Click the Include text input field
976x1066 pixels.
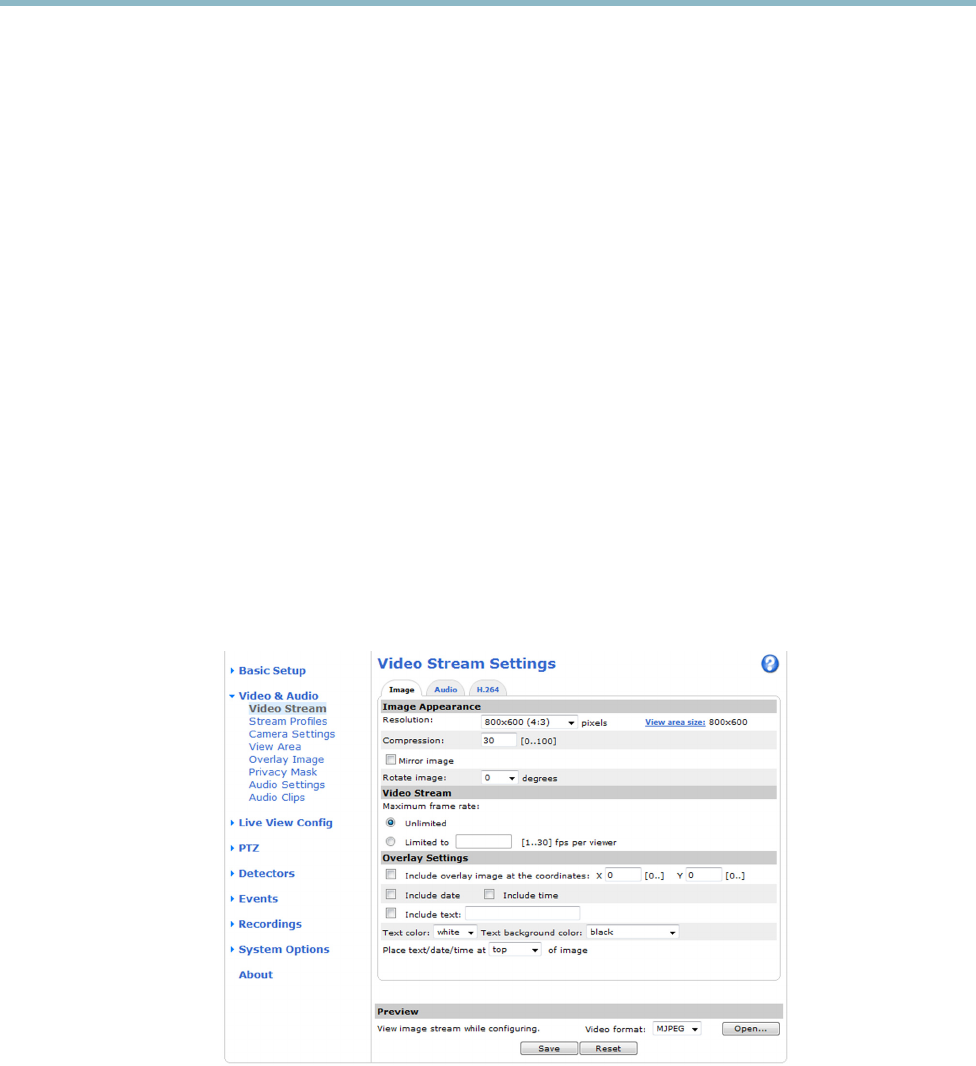[523, 914]
